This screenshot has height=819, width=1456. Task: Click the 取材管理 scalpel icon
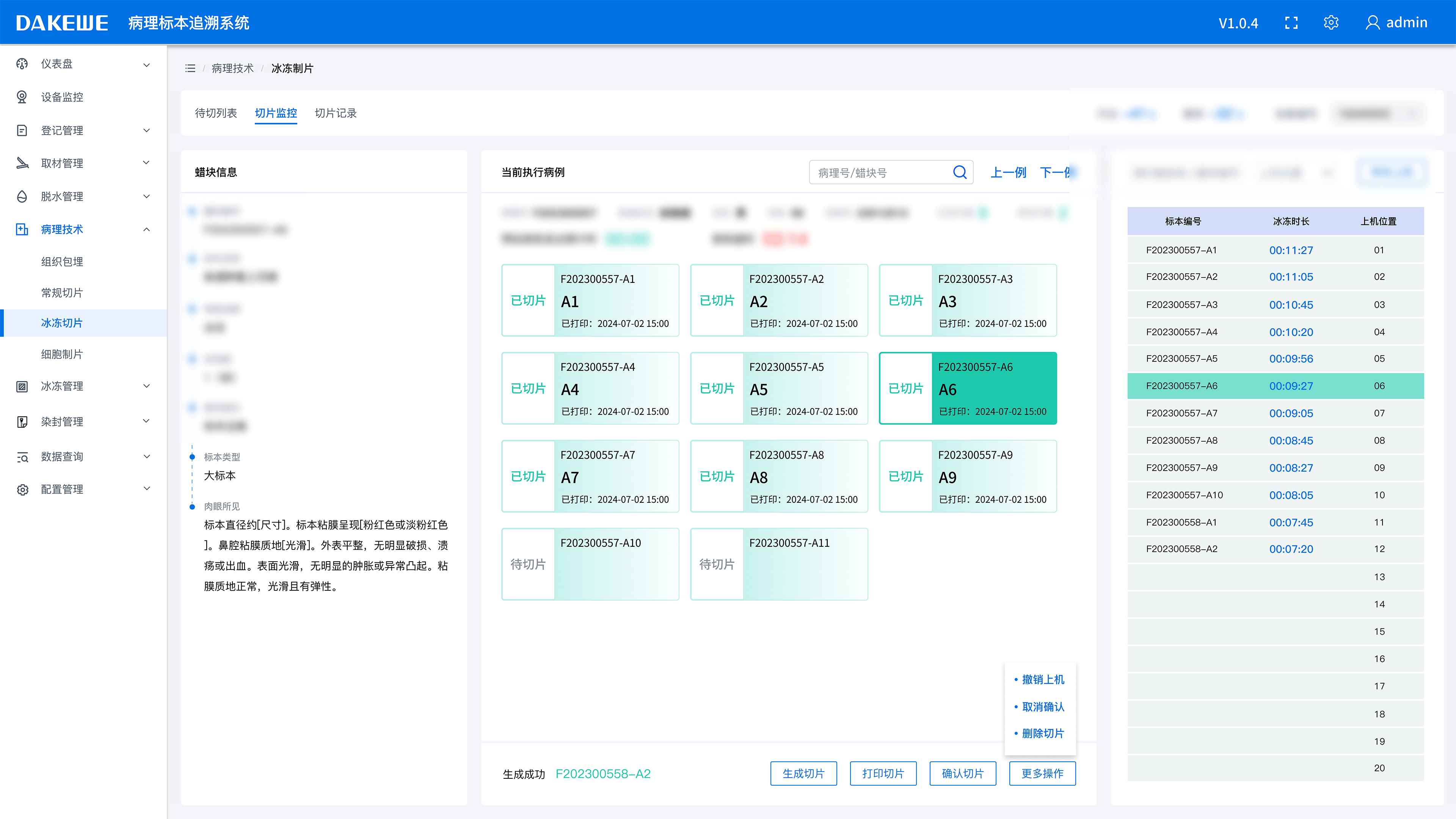22,163
